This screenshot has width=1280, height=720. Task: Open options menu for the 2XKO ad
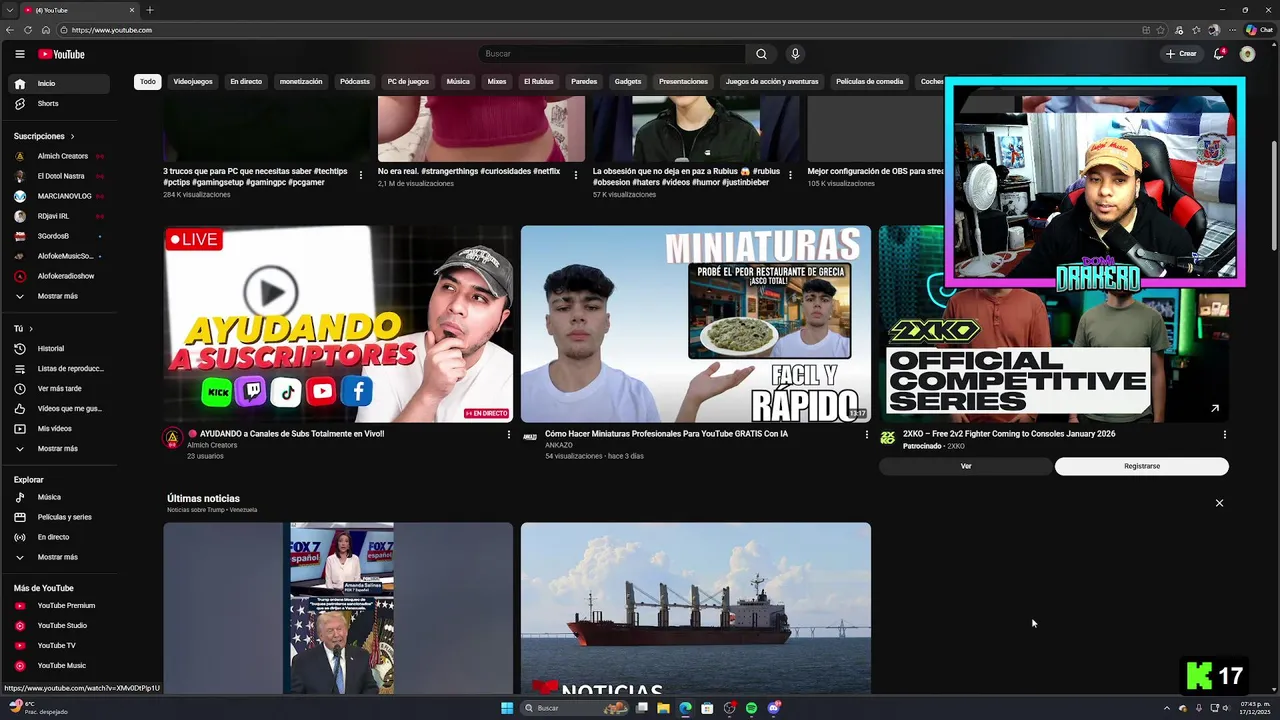coord(1224,435)
